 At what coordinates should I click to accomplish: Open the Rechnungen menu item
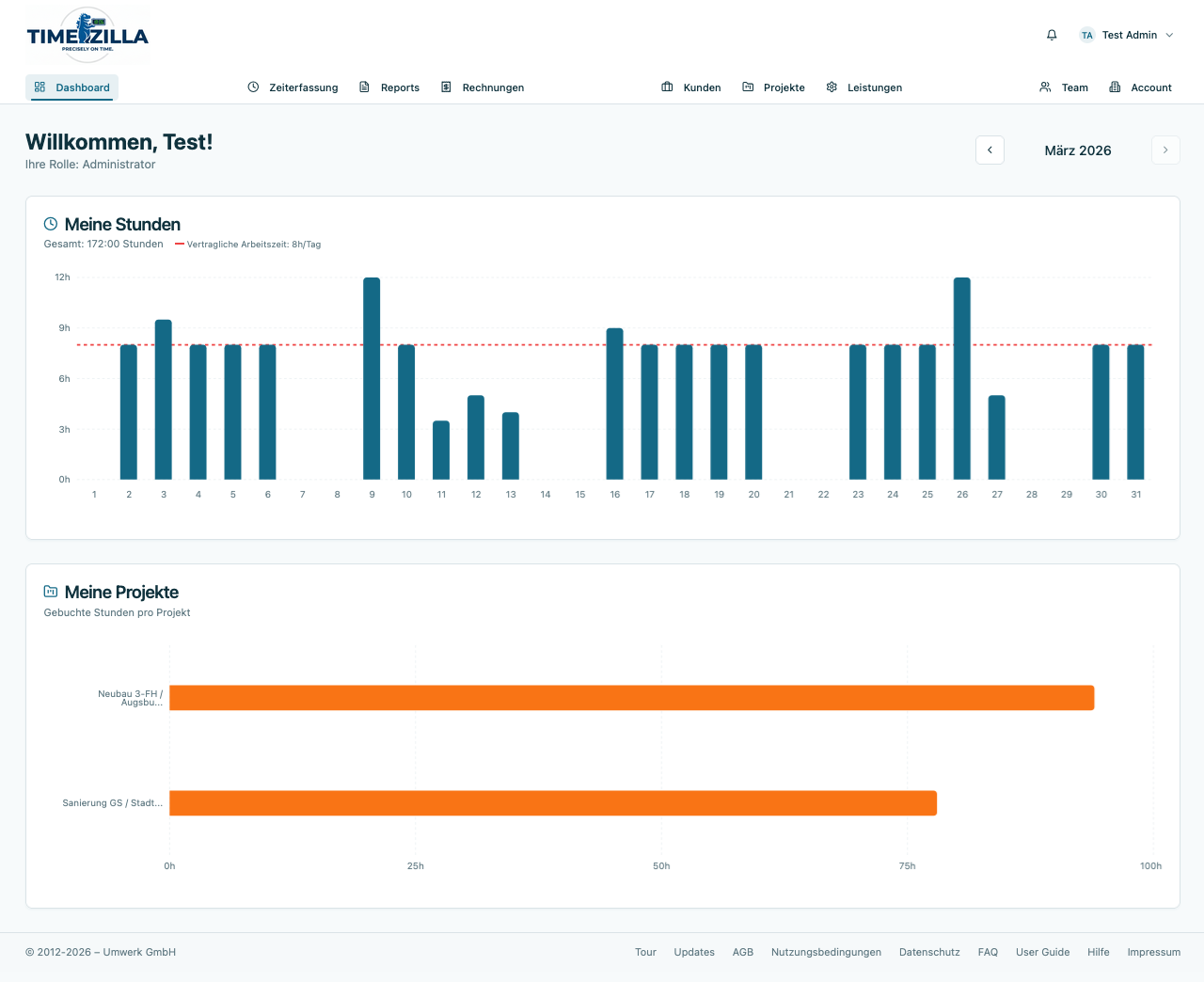(492, 87)
